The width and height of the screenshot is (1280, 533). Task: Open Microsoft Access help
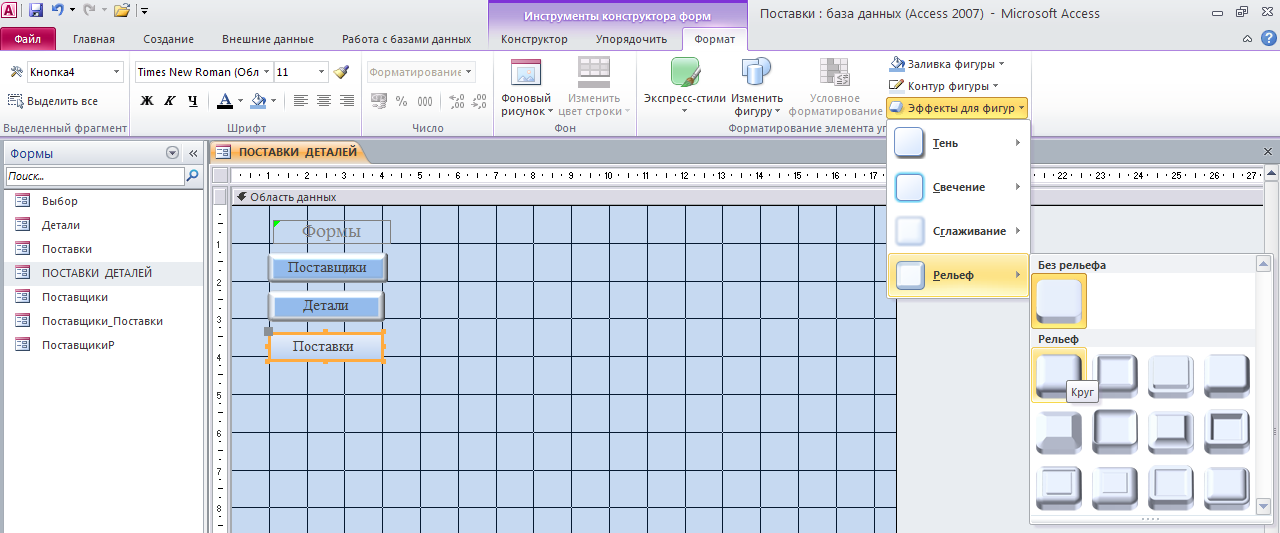tap(1267, 38)
